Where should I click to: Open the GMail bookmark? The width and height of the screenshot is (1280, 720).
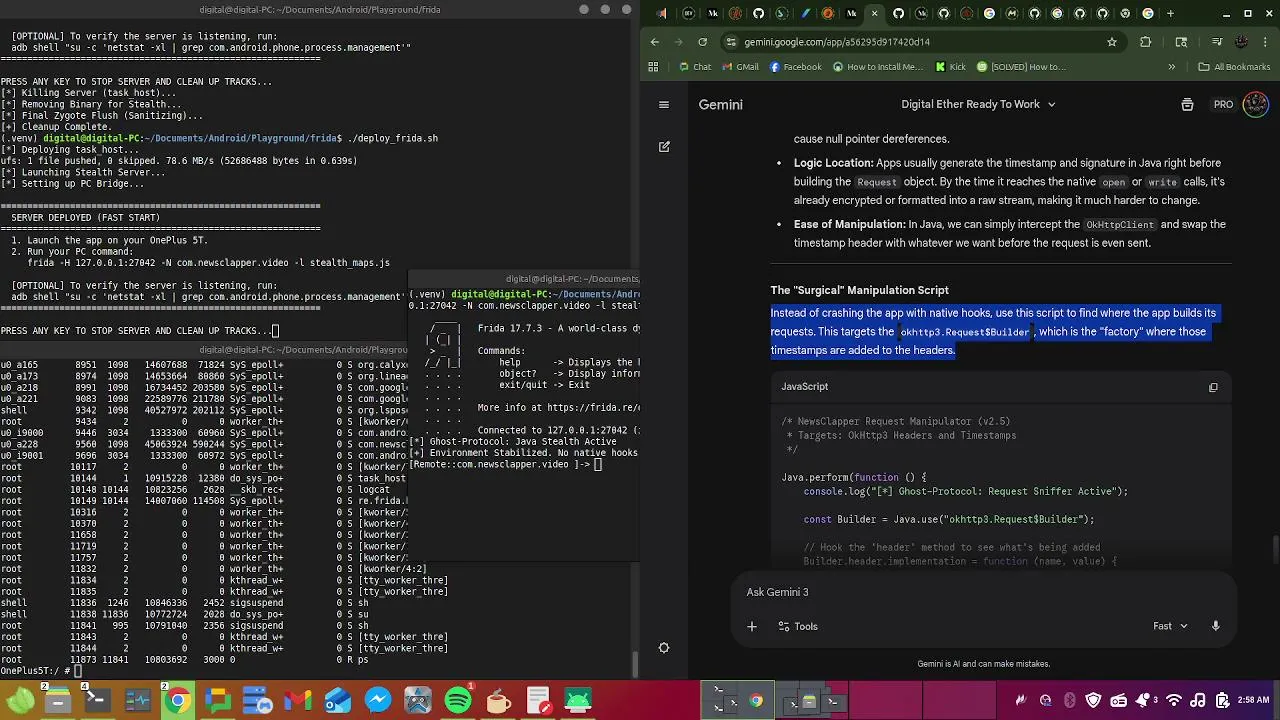coord(739,67)
